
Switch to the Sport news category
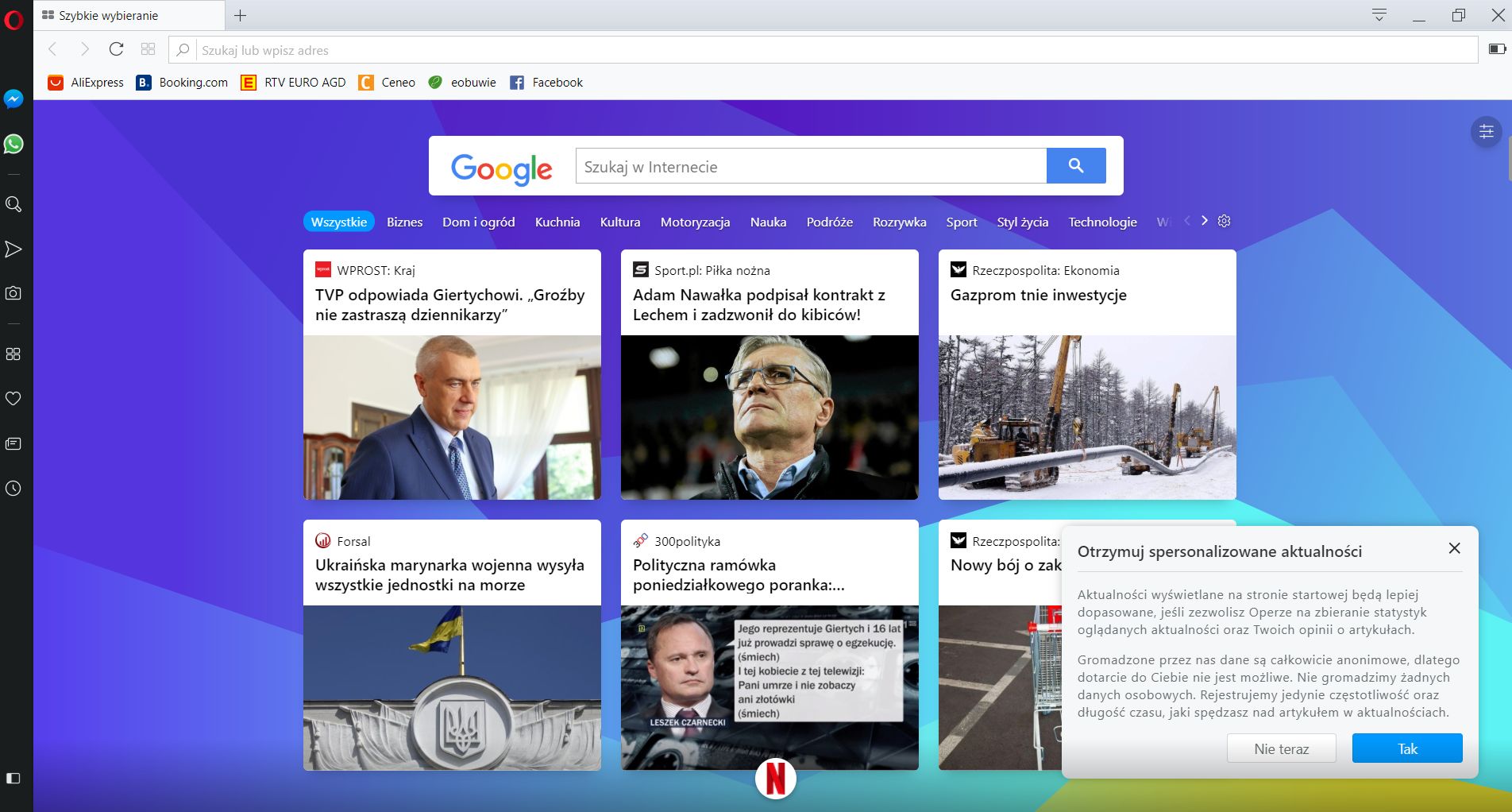point(961,222)
